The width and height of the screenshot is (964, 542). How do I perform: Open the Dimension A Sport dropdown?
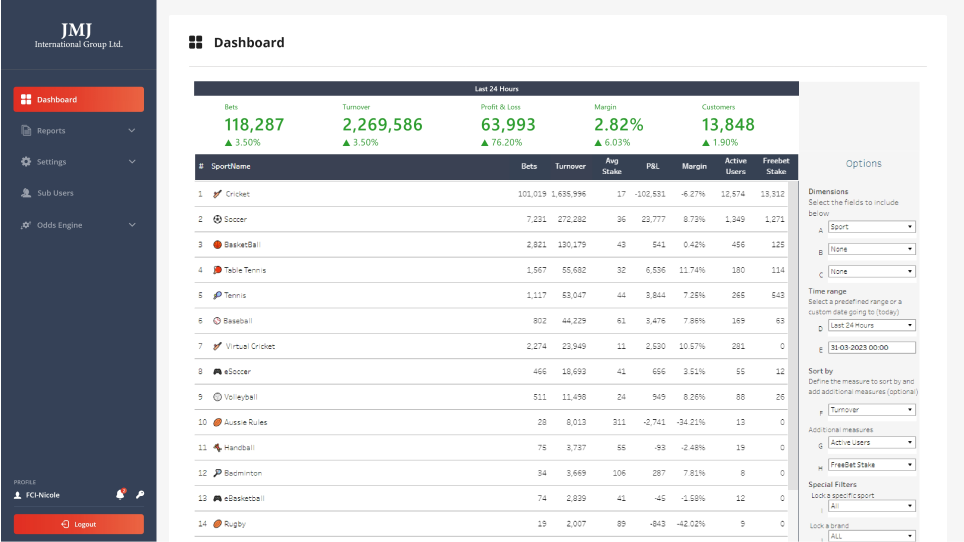pyautogui.click(x=871, y=227)
